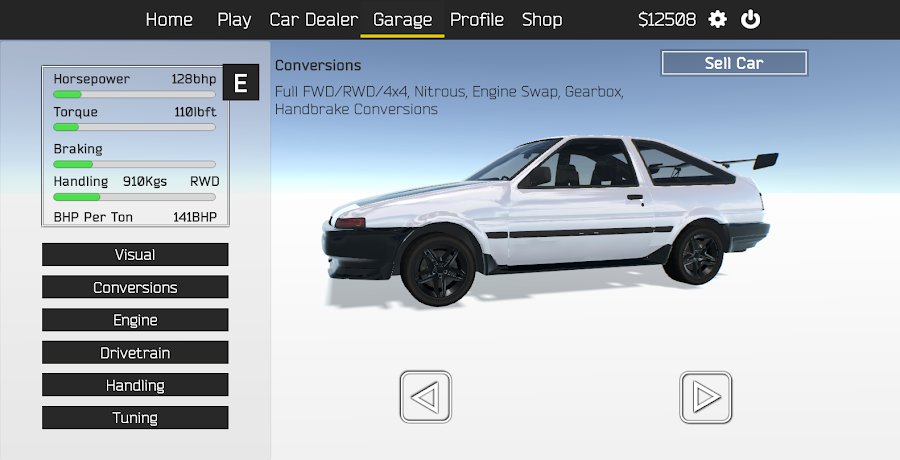
Task: Open the Visual upgrades category
Action: pyautogui.click(x=135, y=255)
